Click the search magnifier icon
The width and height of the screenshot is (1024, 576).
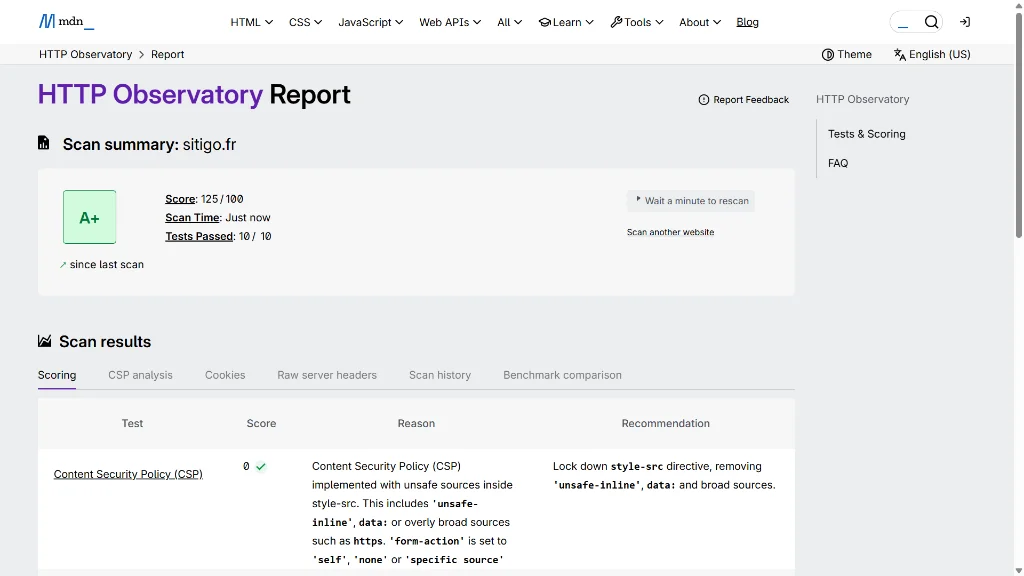click(x=931, y=22)
